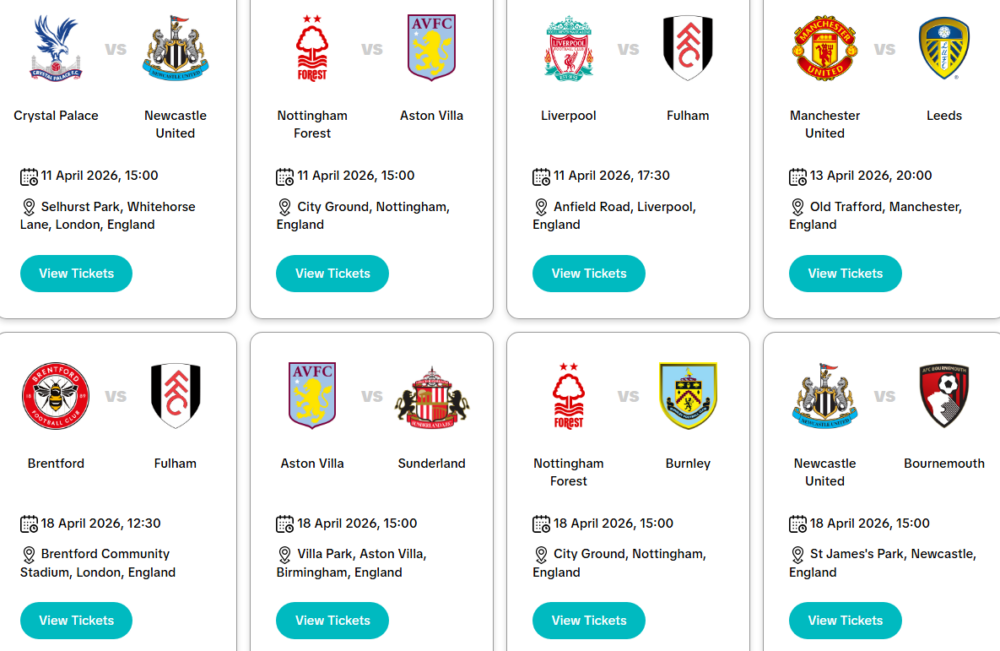1000x651 pixels.
Task: Click the location pin for Selhurst Park
Action: [x=29, y=207]
